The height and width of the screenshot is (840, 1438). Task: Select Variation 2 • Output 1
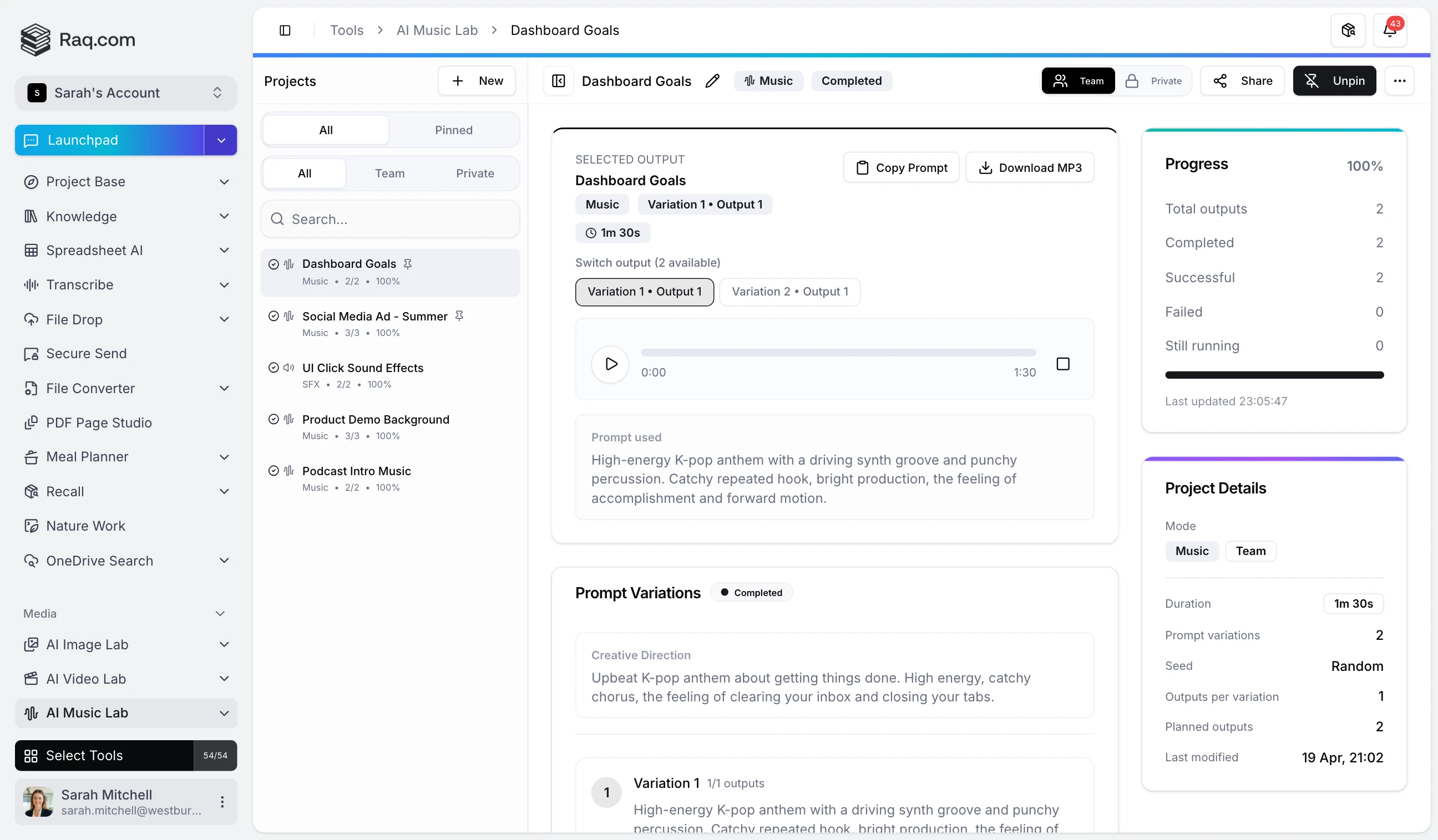click(x=790, y=292)
